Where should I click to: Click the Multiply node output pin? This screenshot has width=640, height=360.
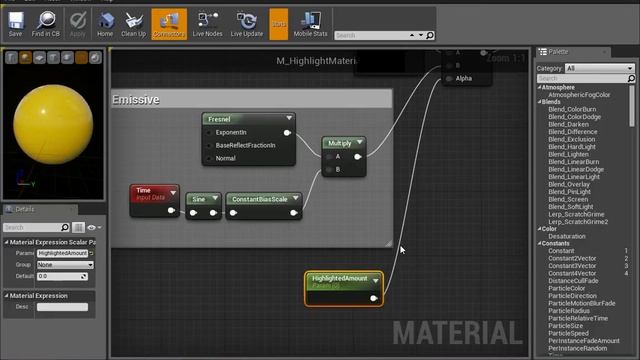pyautogui.click(x=358, y=157)
